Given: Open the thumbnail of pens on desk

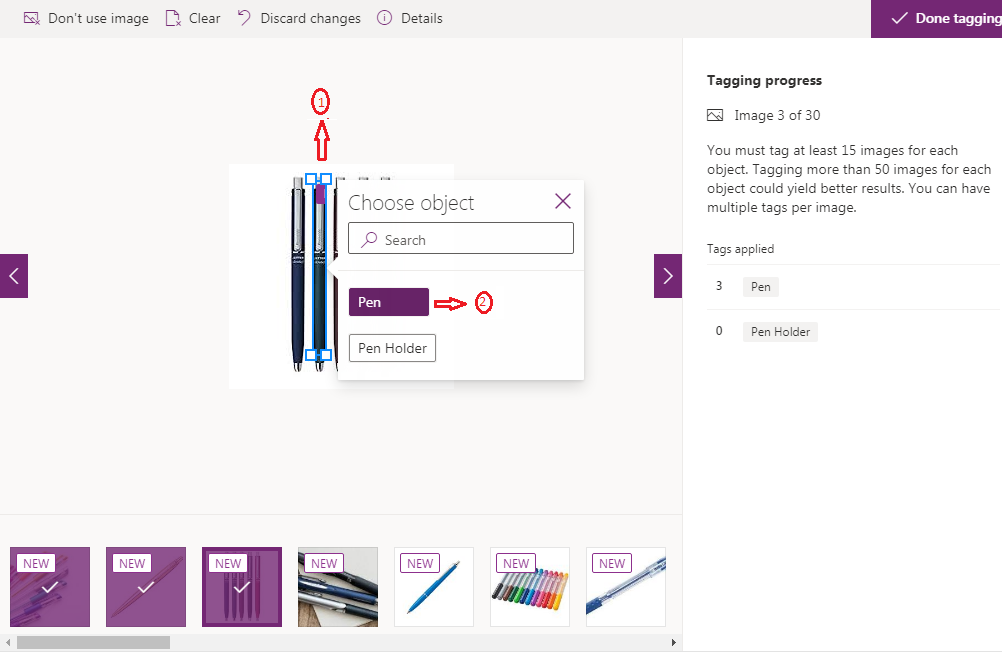Looking at the screenshot, I should point(338,587).
